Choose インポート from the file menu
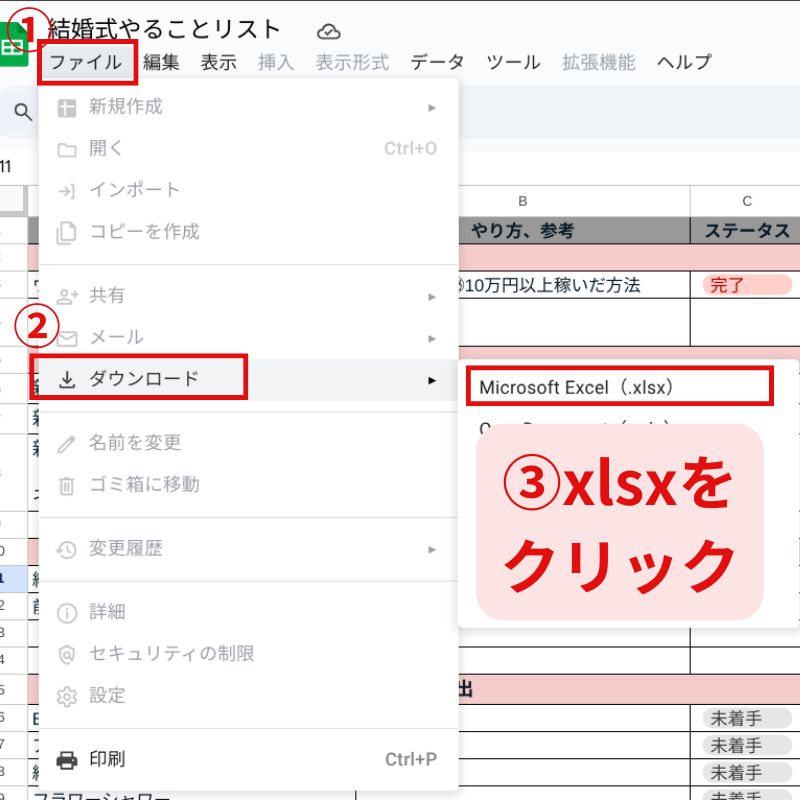 pos(248,190)
